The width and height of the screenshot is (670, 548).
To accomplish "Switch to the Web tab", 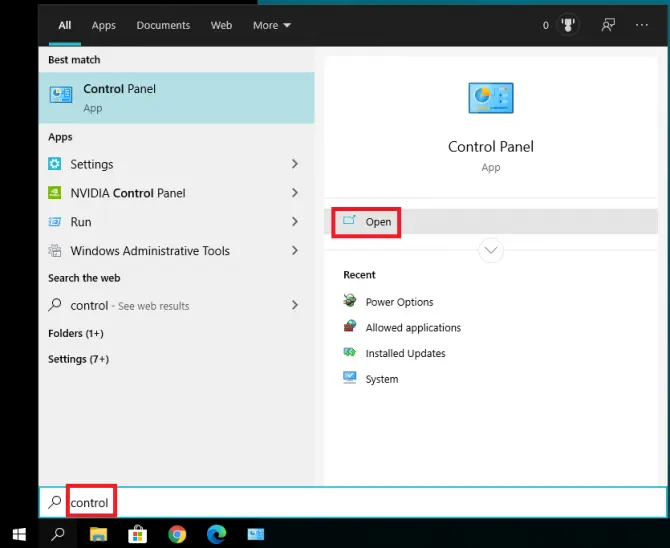I will [x=221, y=25].
